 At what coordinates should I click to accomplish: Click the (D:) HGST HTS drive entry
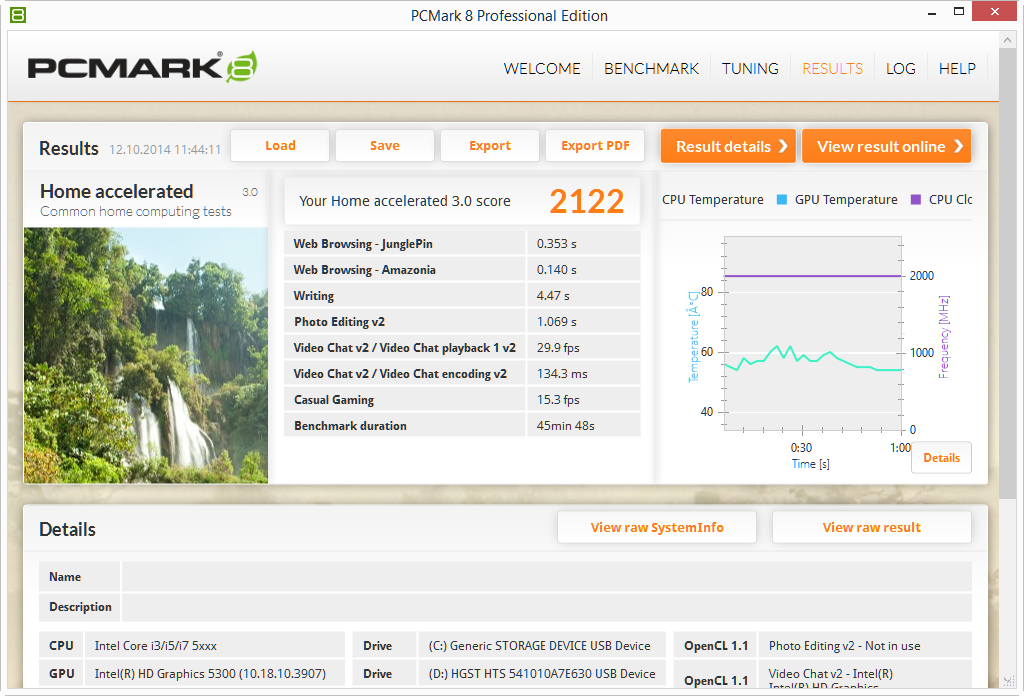542,674
